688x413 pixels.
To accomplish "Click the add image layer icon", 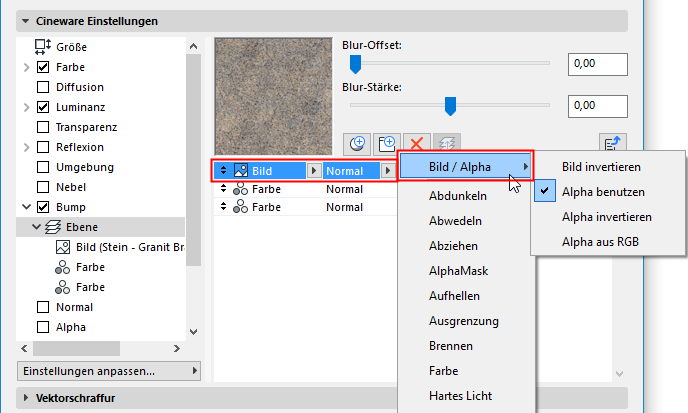I will coord(387,144).
